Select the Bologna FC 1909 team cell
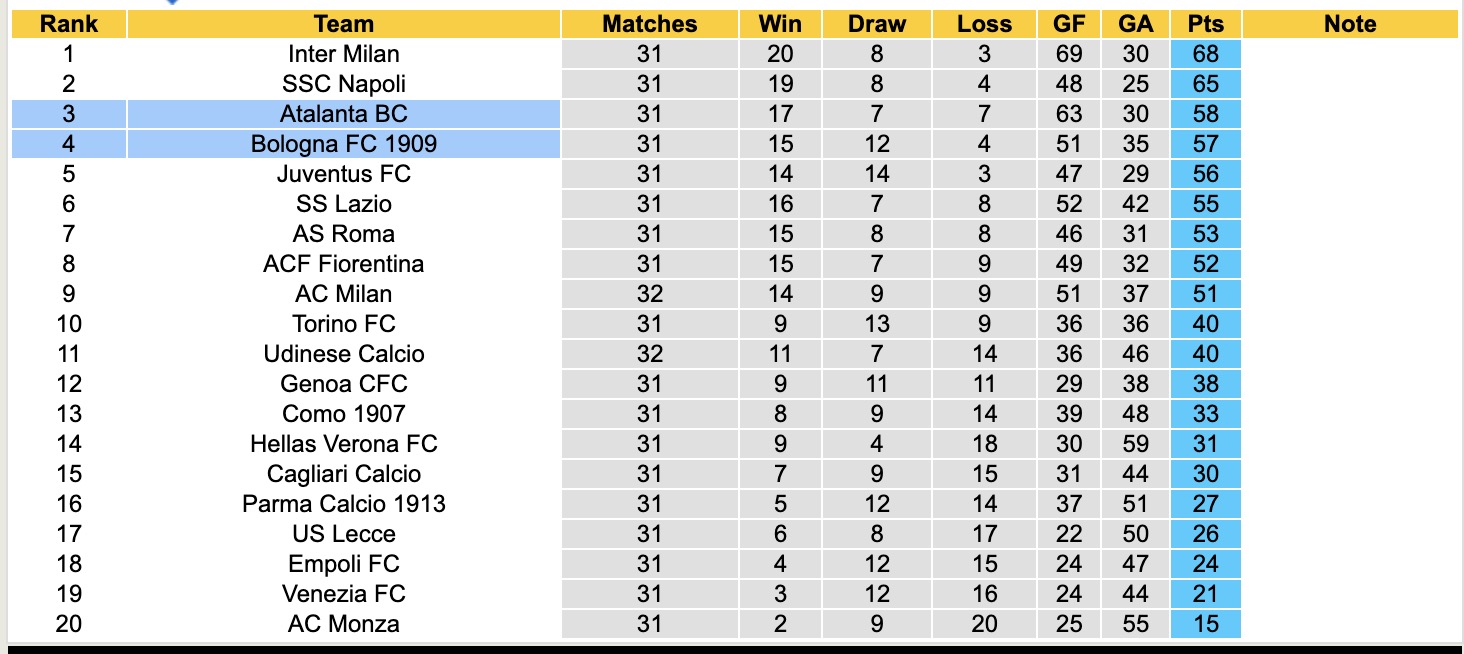1464x654 pixels. 343,144
